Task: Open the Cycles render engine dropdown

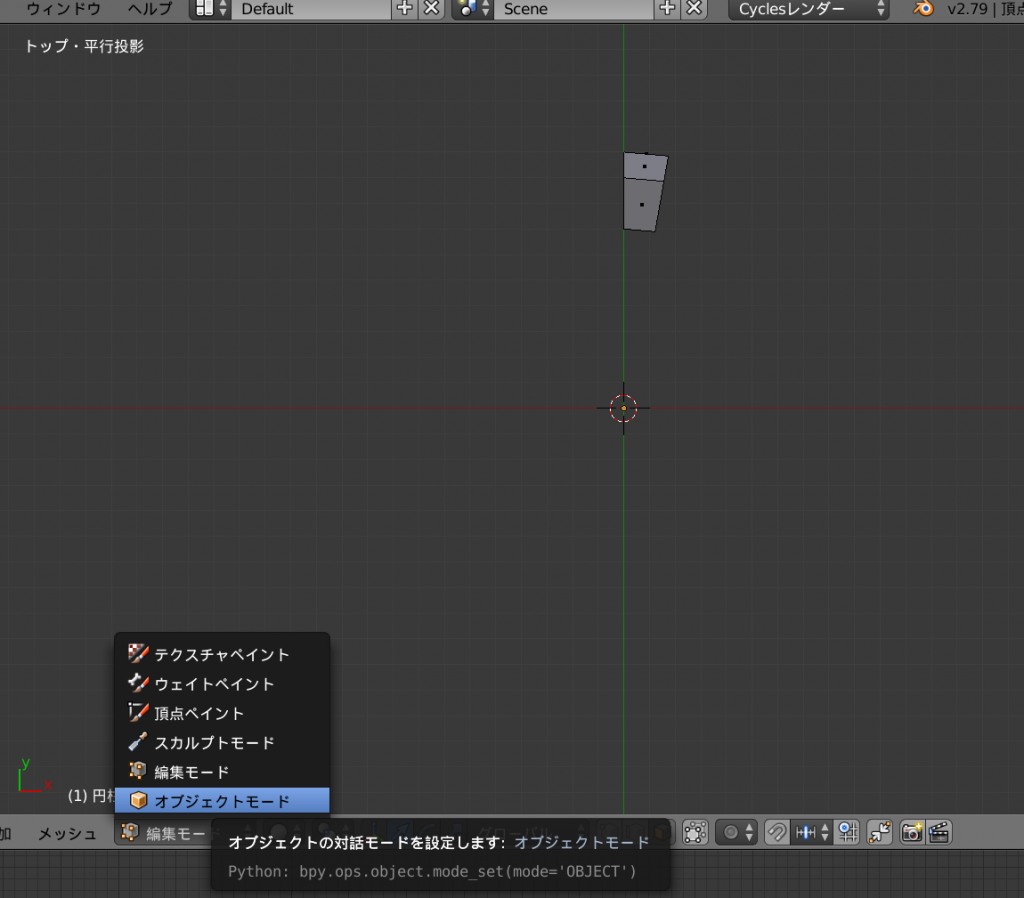Action: tap(808, 9)
